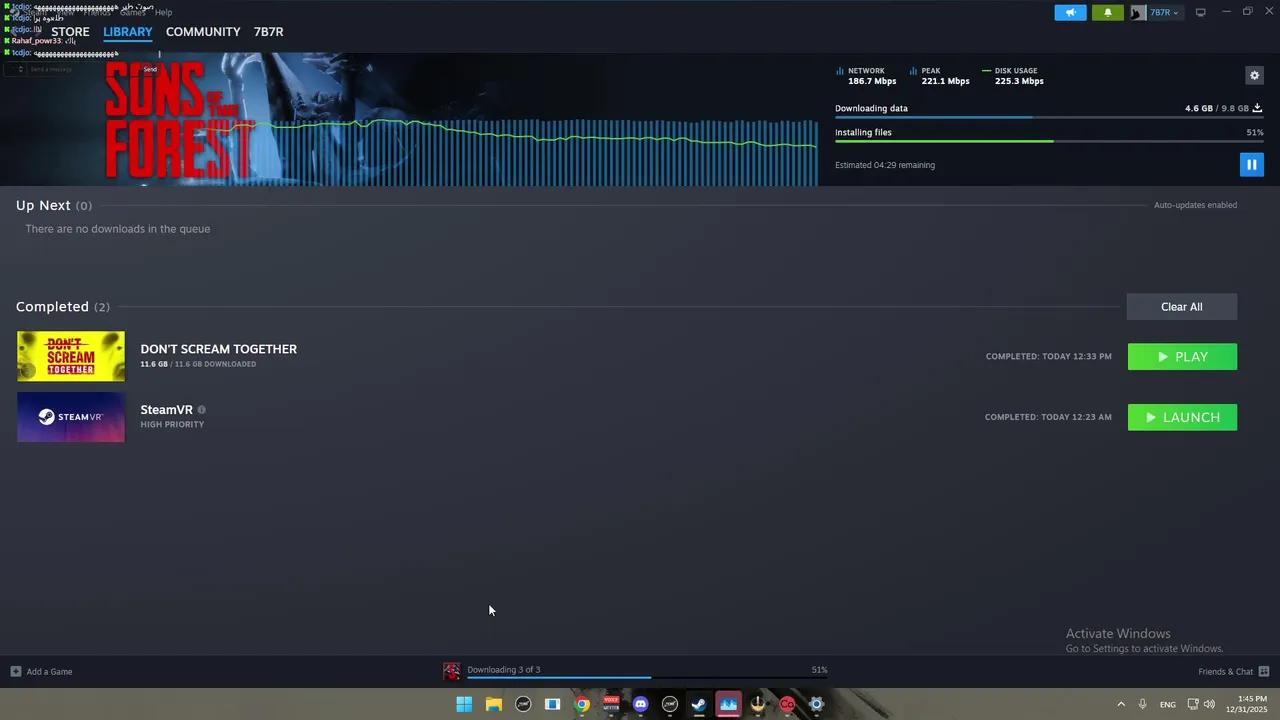Switch the ENG input language

(1167, 705)
